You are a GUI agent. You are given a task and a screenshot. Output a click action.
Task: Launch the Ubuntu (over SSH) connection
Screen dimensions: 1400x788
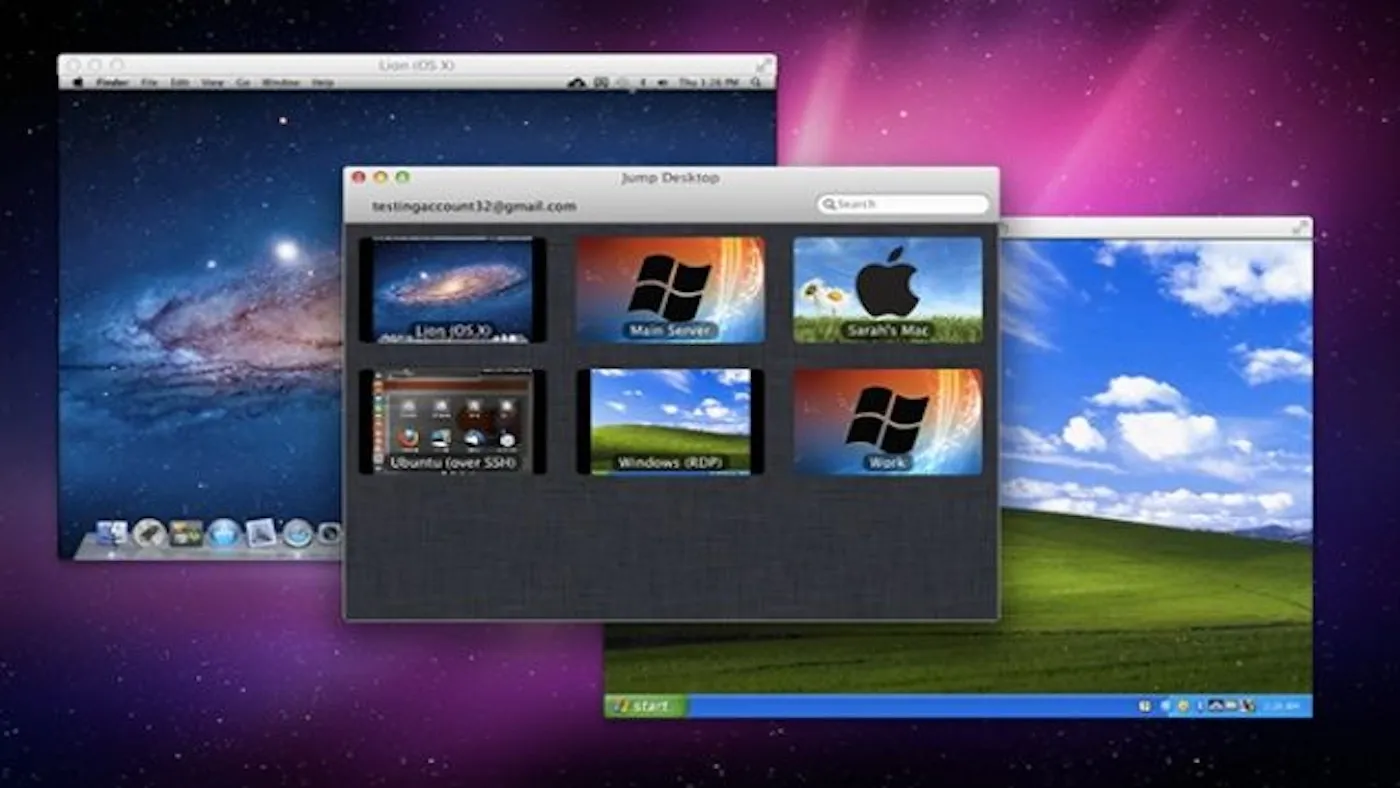455,420
